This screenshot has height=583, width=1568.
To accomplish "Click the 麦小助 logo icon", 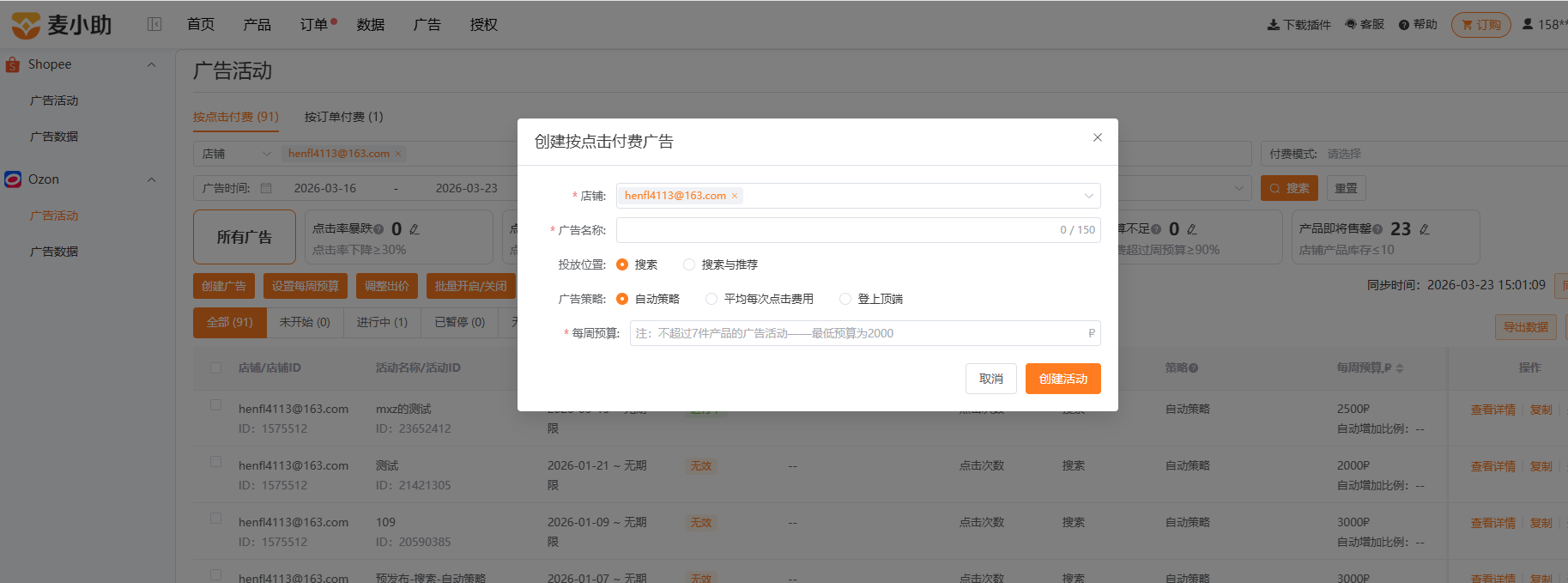I will coord(26,25).
